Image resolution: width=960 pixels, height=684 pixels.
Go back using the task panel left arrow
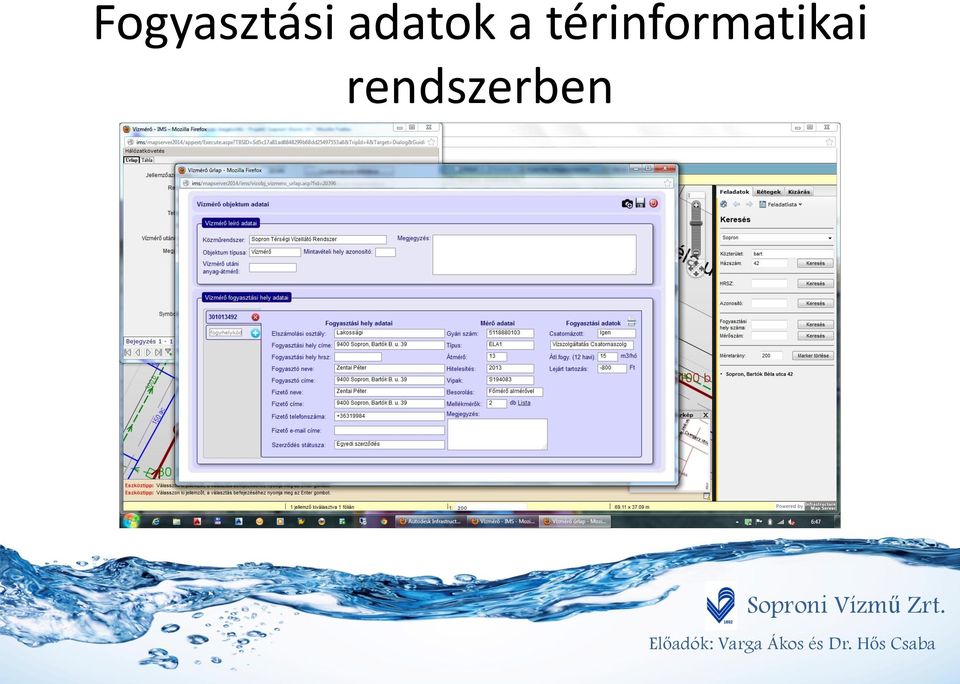coord(737,205)
